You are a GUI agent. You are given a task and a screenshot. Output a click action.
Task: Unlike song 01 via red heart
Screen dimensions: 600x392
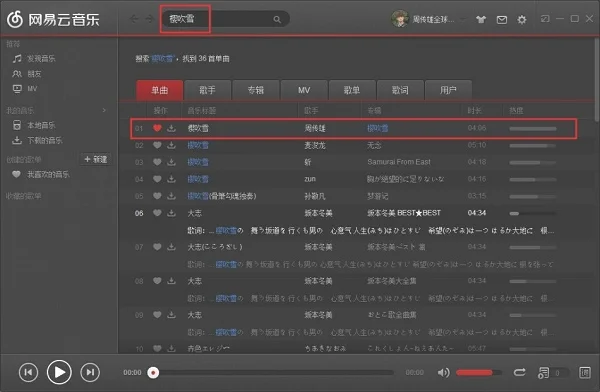157,128
